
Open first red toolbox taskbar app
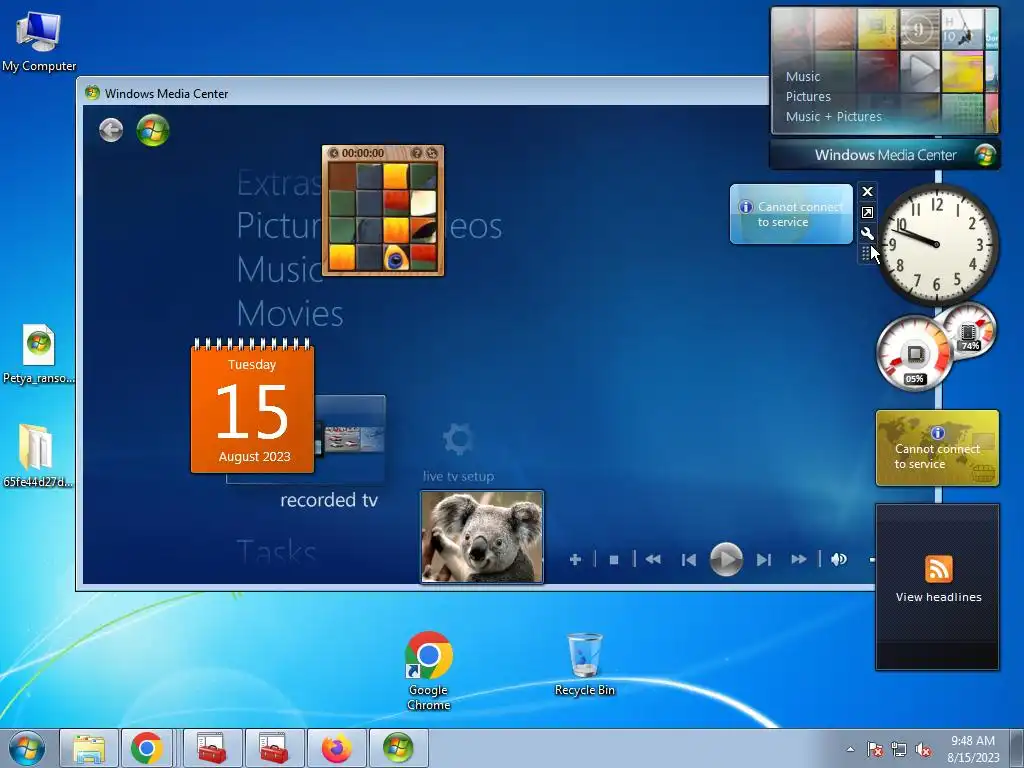pyautogui.click(x=211, y=748)
